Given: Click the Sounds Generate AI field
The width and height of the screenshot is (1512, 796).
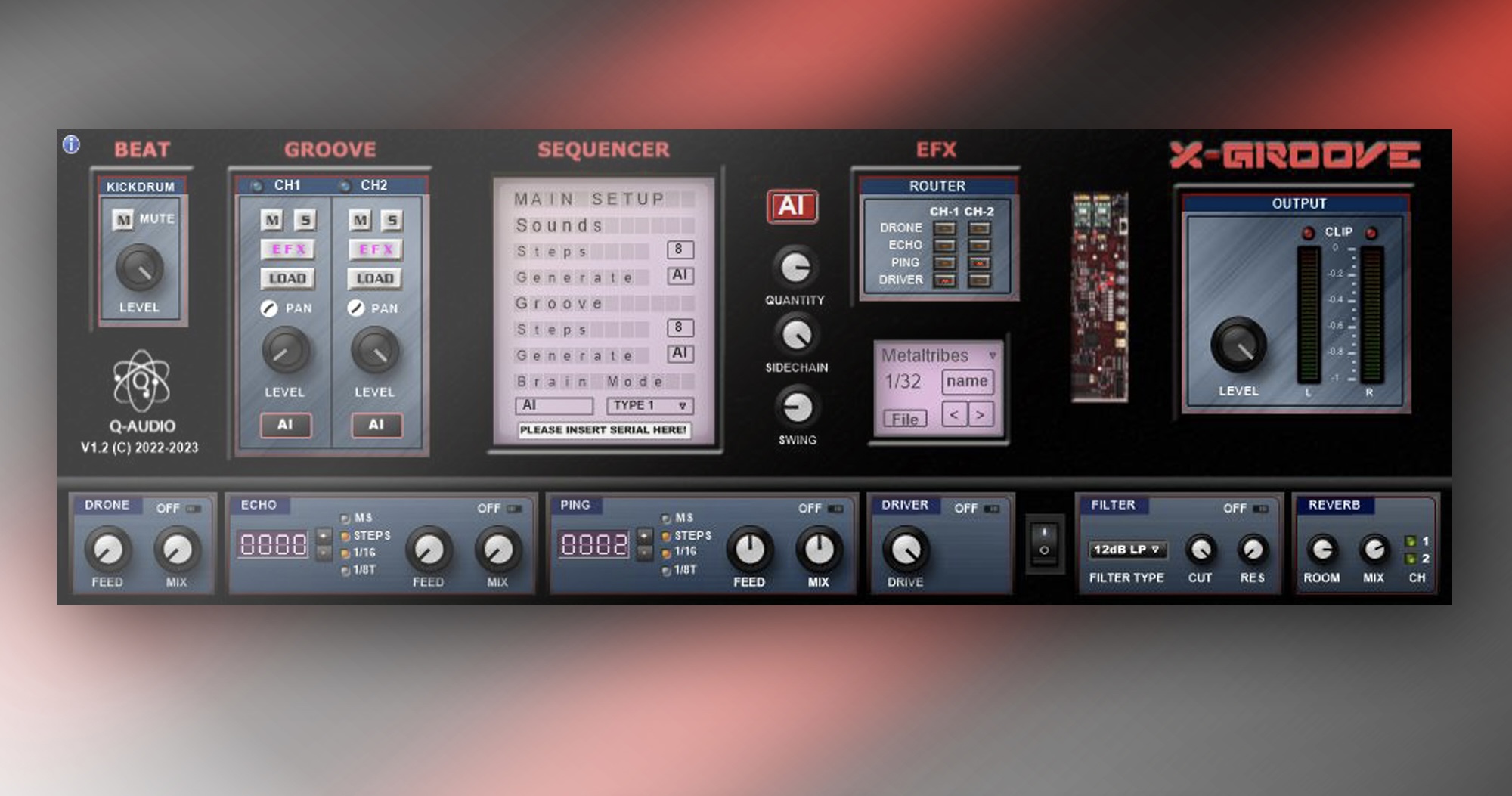Looking at the screenshot, I should point(680,275).
